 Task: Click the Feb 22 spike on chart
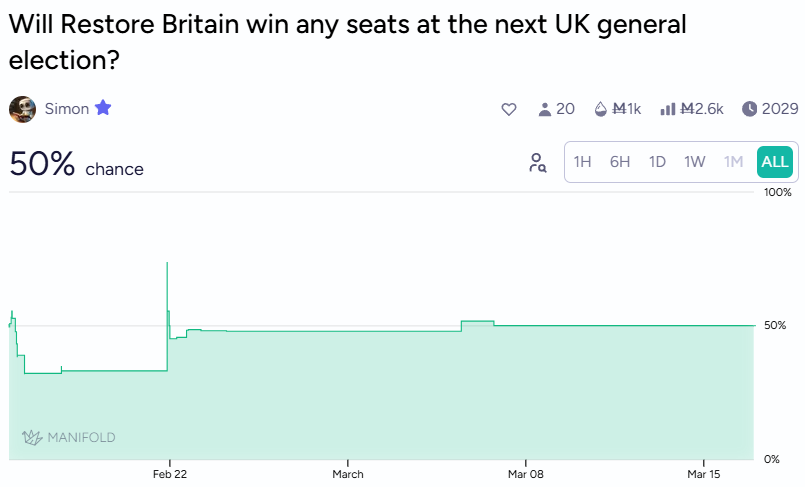[x=167, y=263]
